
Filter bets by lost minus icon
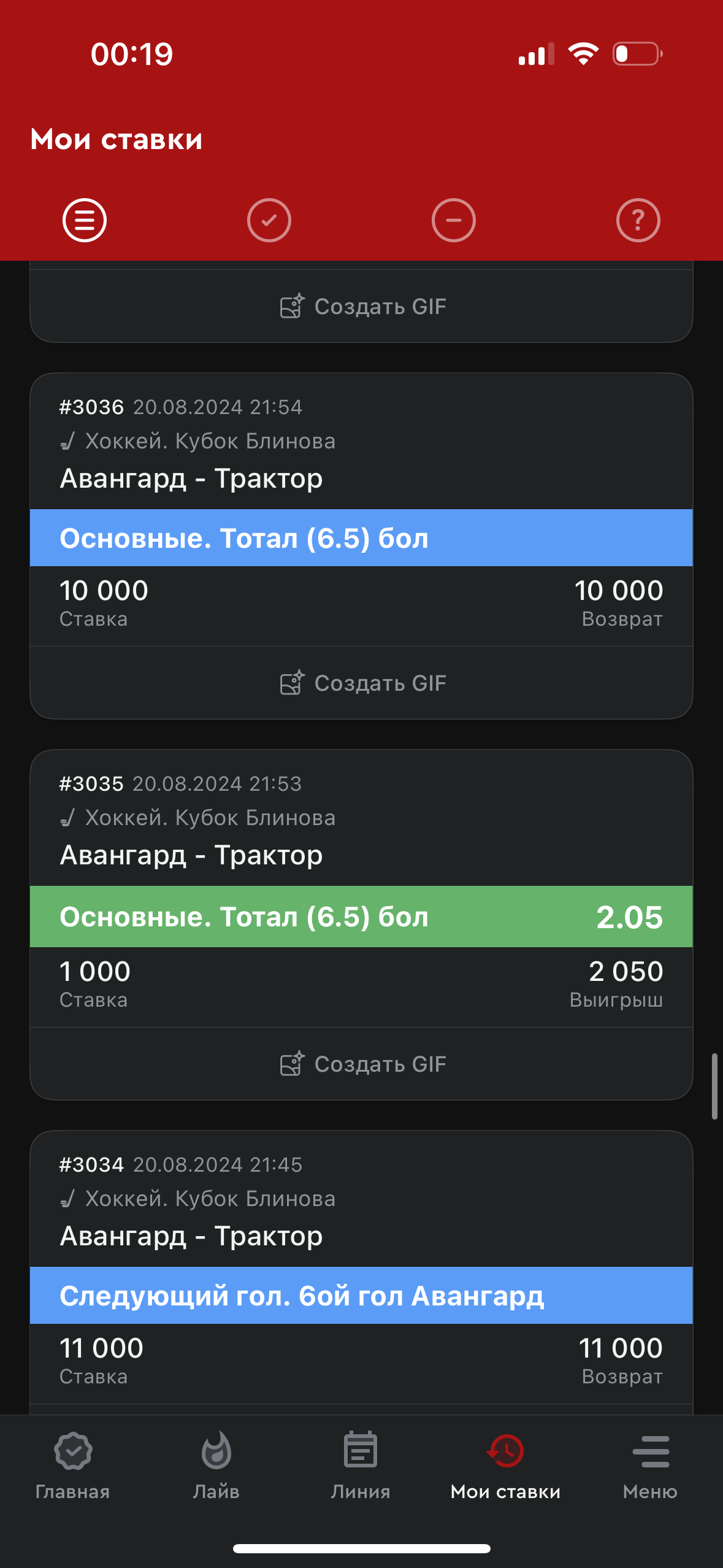454,220
